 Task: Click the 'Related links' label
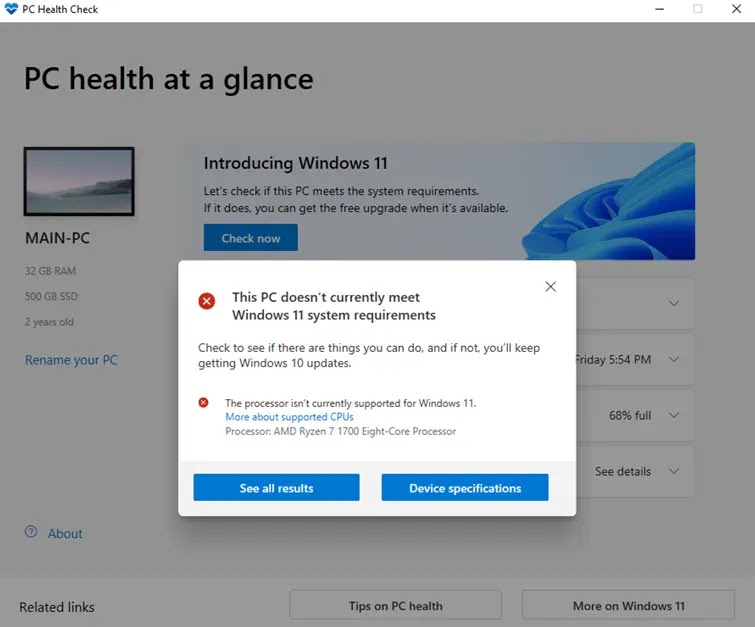pos(57,607)
